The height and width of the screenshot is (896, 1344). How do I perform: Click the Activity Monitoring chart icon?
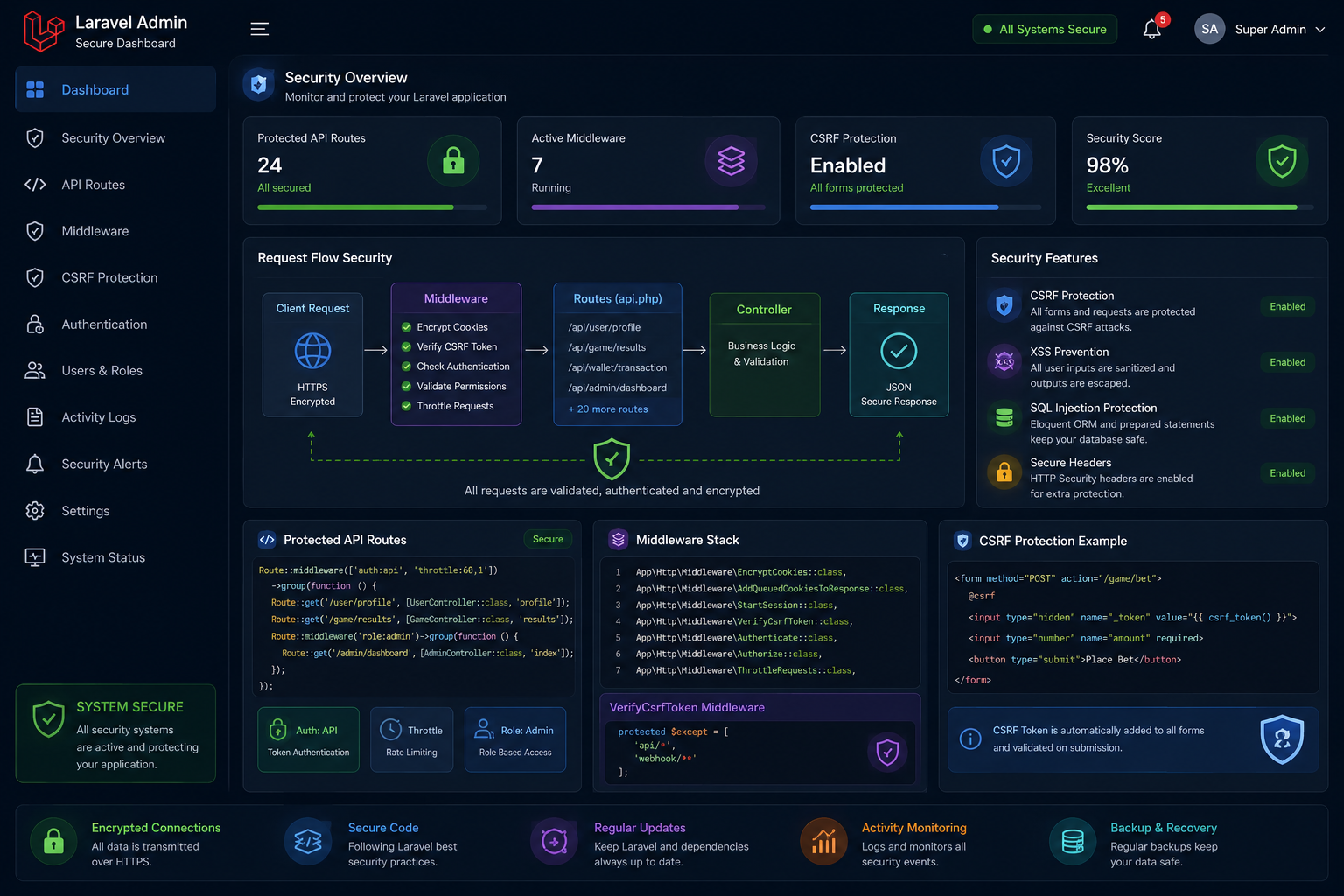tap(823, 842)
